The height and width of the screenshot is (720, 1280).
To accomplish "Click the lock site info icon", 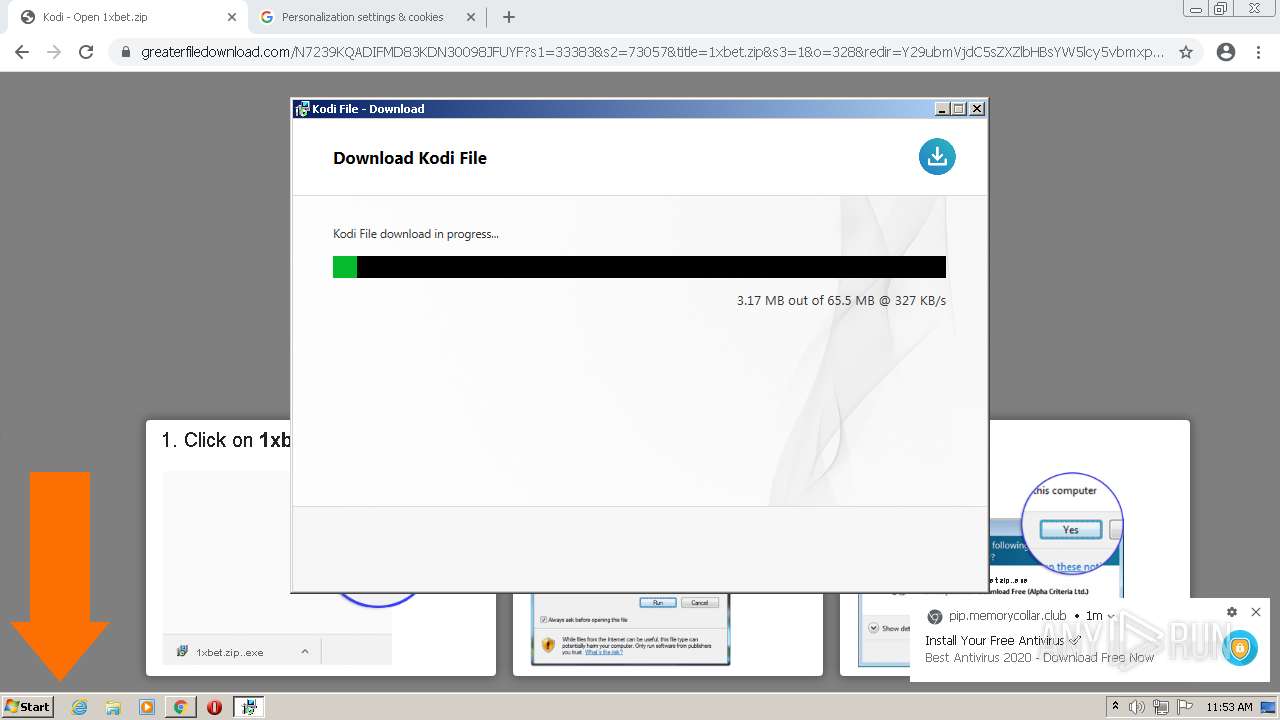I will pyautogui.click(x=127, y=52).
